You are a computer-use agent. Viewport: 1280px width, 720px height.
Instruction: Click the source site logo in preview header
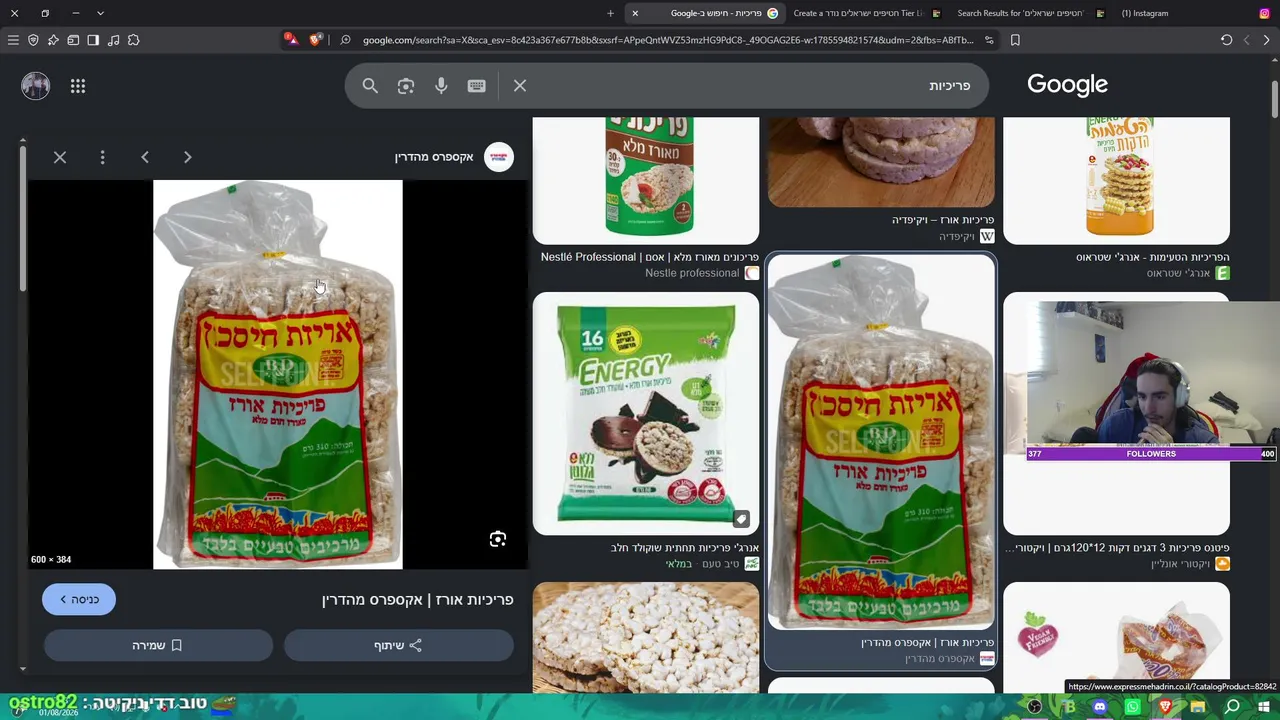tap(498, 157)
